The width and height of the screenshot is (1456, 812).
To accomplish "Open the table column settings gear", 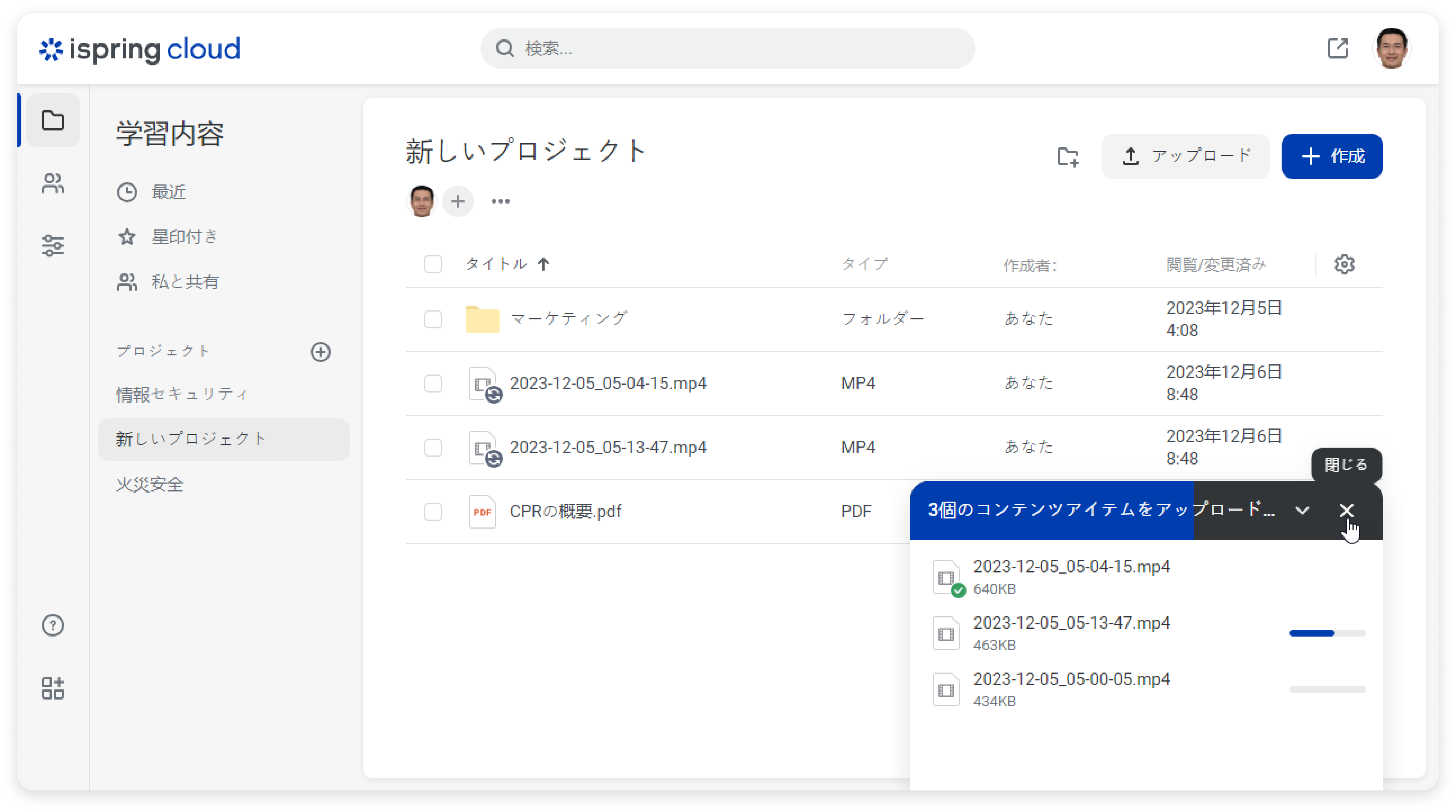I will click(1344, 265).
